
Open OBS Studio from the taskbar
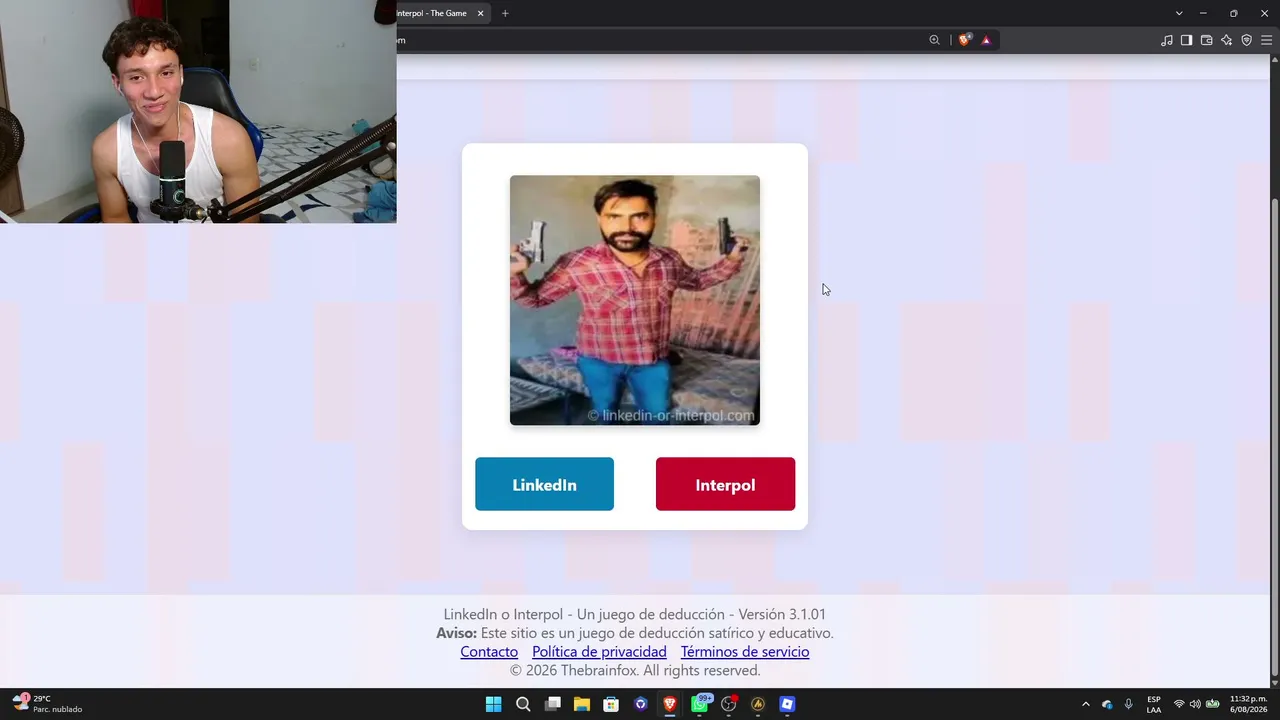(729, 704)
